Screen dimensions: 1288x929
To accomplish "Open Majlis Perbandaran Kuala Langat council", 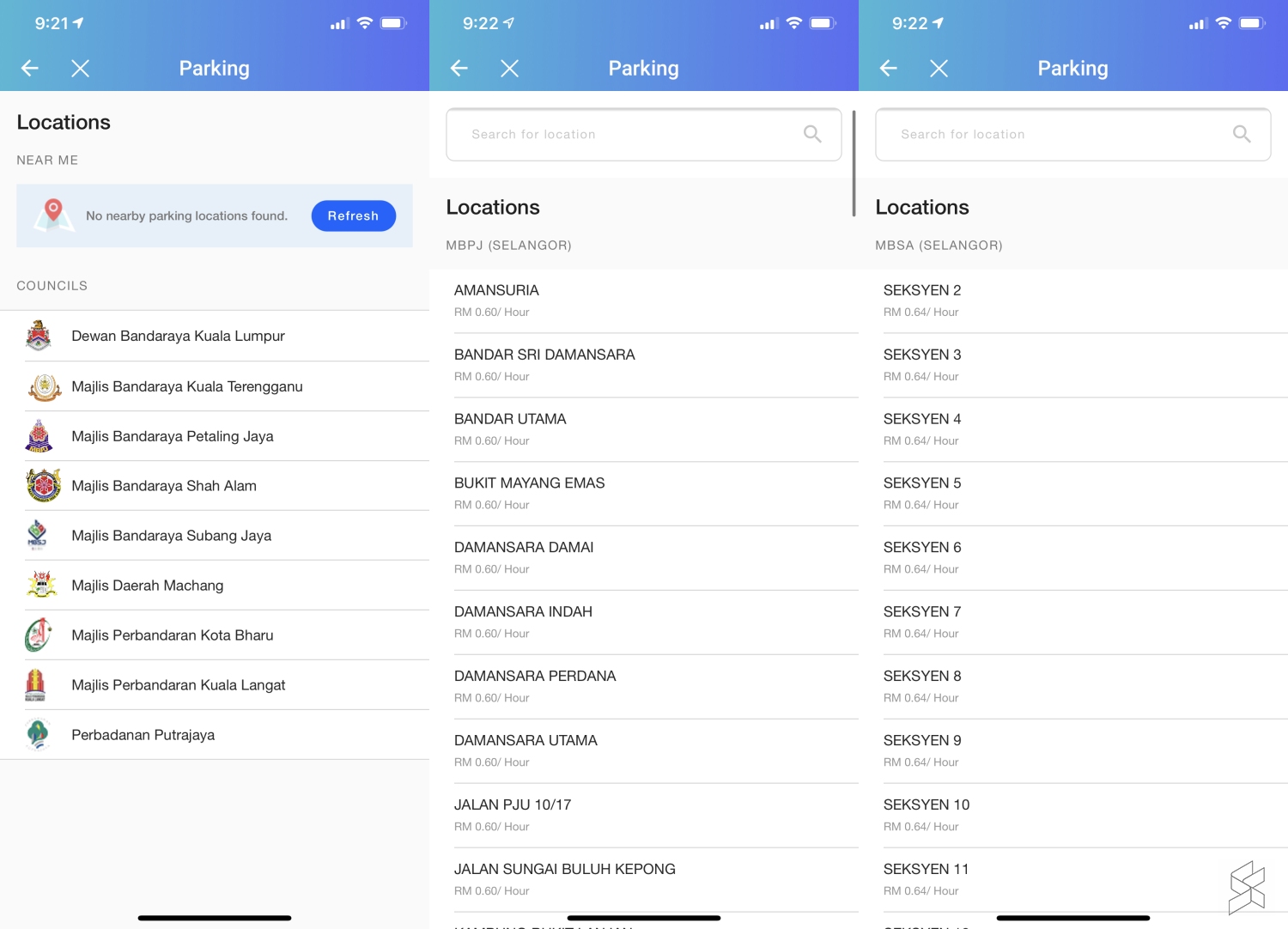I will (x=178, y=685).
